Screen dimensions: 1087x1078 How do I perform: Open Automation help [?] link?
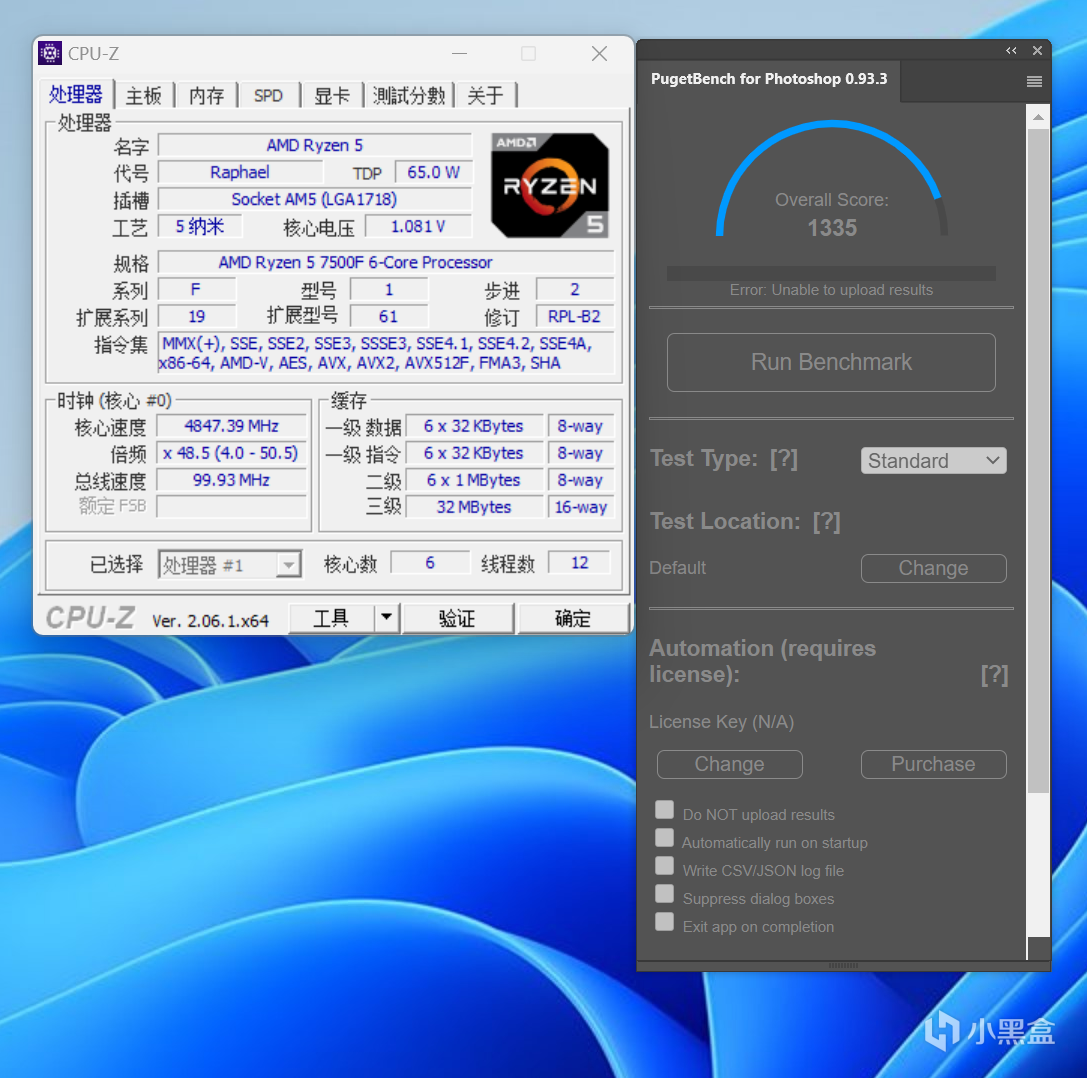[x=993, y=675]
